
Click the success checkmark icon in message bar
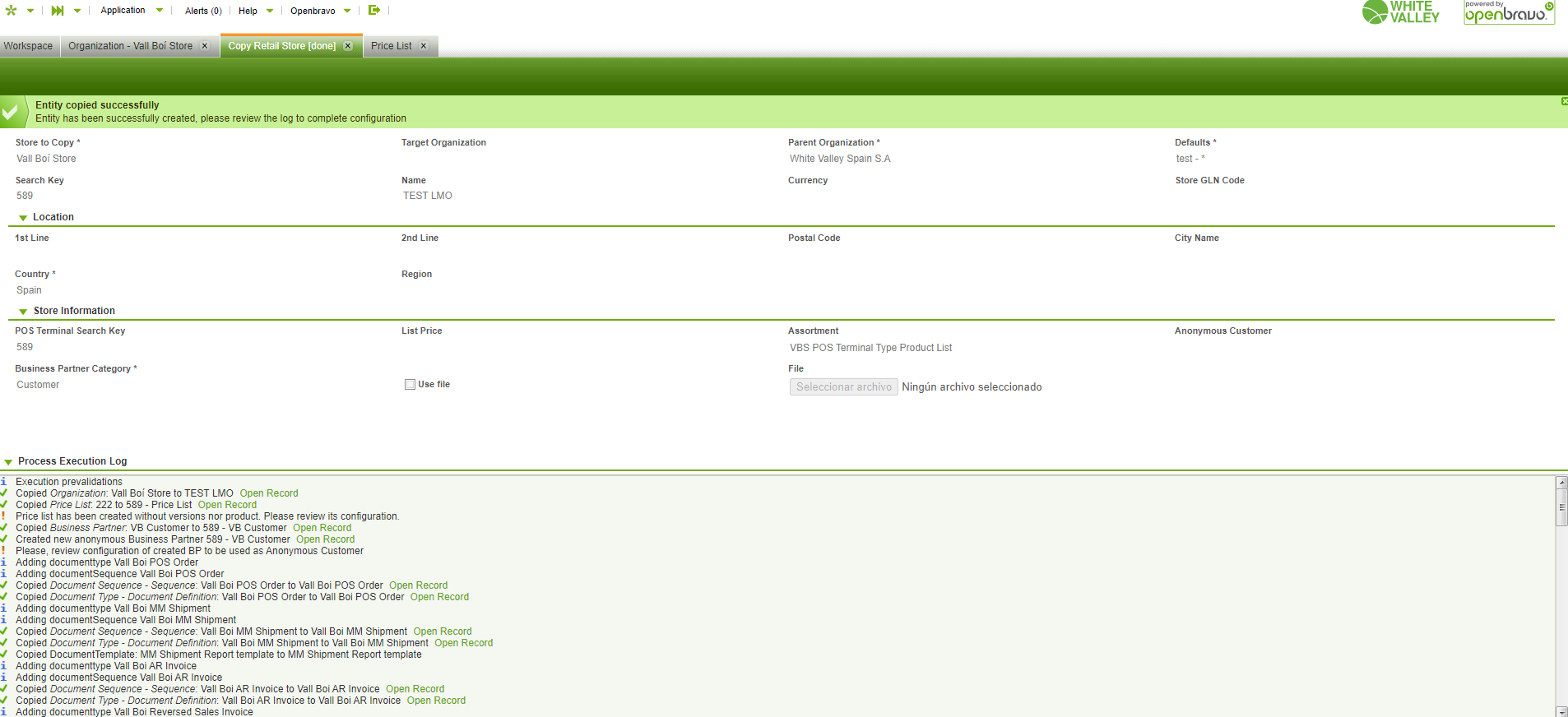click(x=10, y=112)
